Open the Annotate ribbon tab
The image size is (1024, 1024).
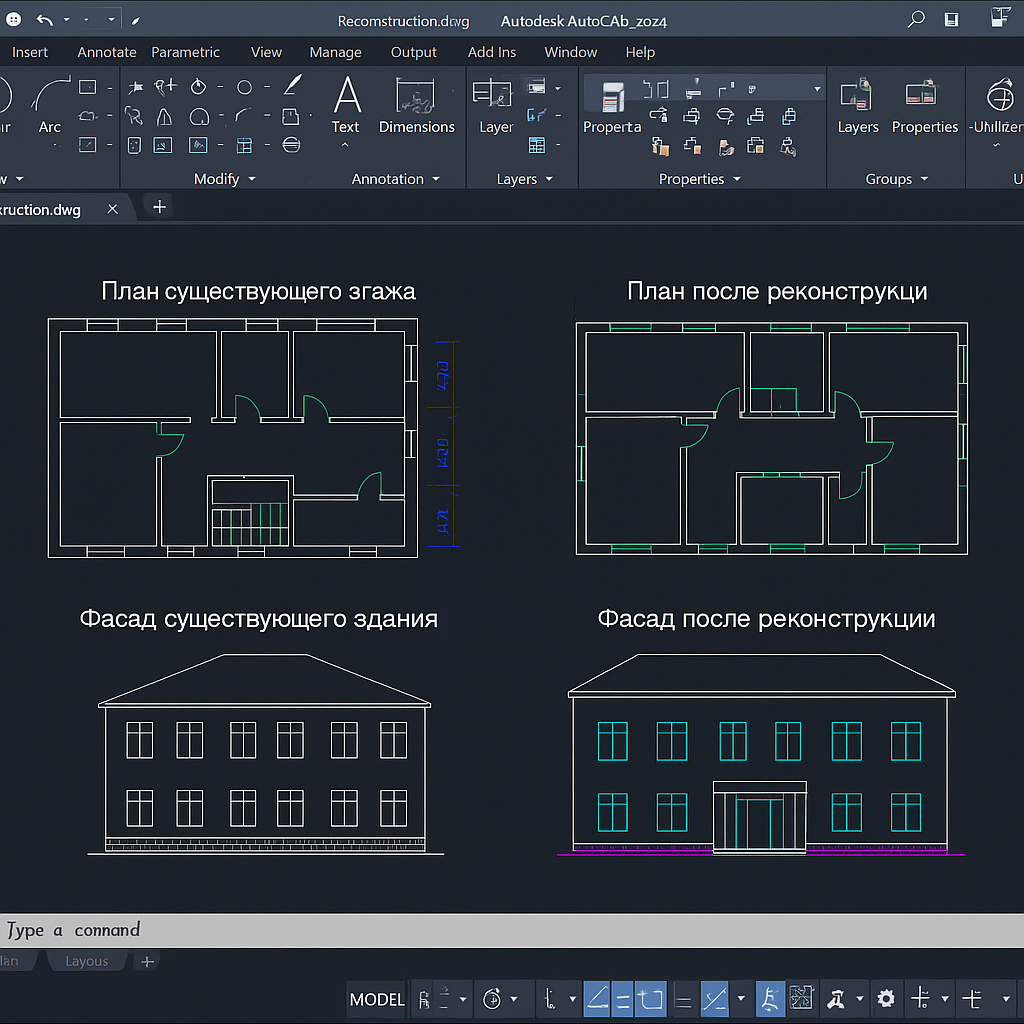point(107,52)
